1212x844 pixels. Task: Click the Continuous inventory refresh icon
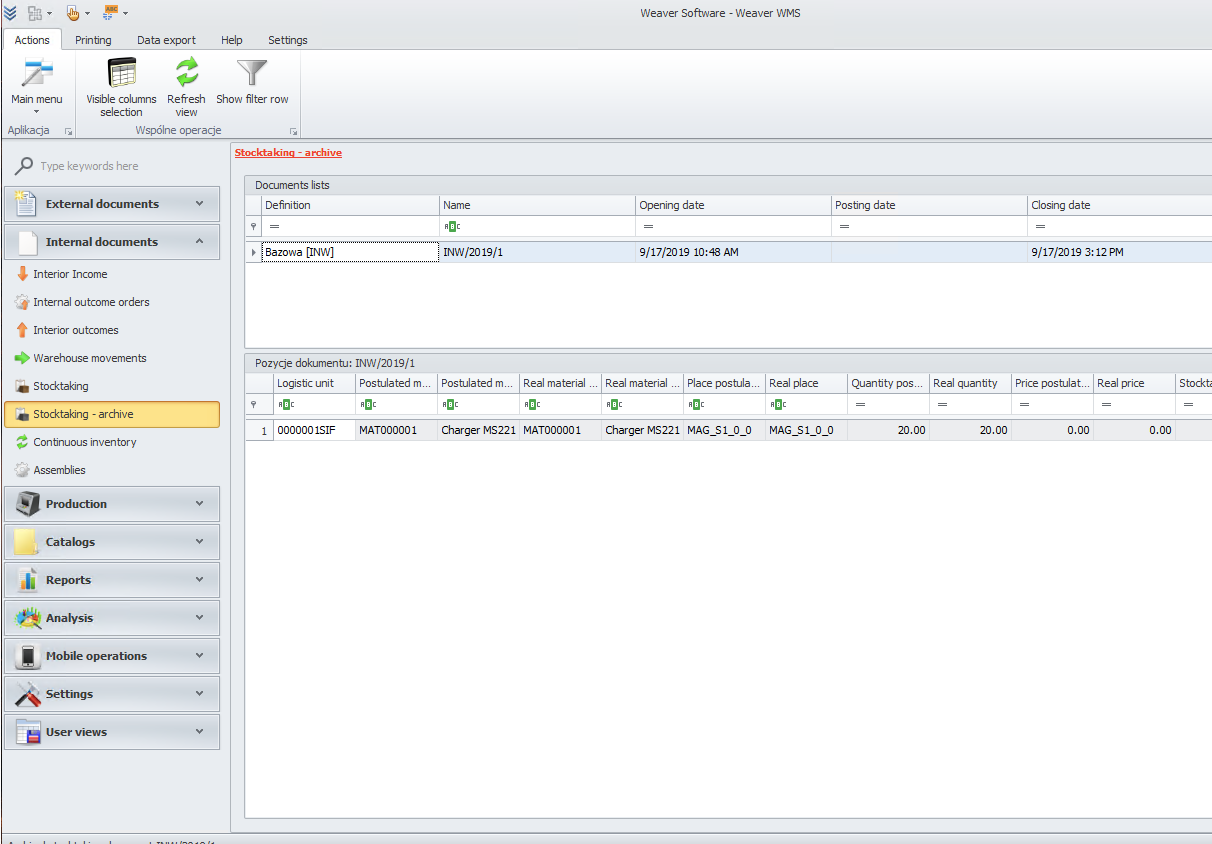pyautogui.click(x=22, y=442)
